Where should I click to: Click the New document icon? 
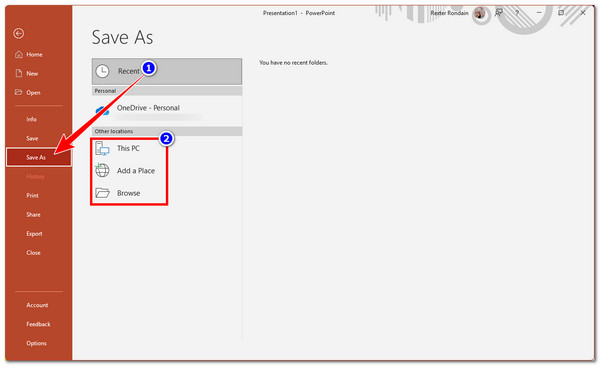point(18,73)
